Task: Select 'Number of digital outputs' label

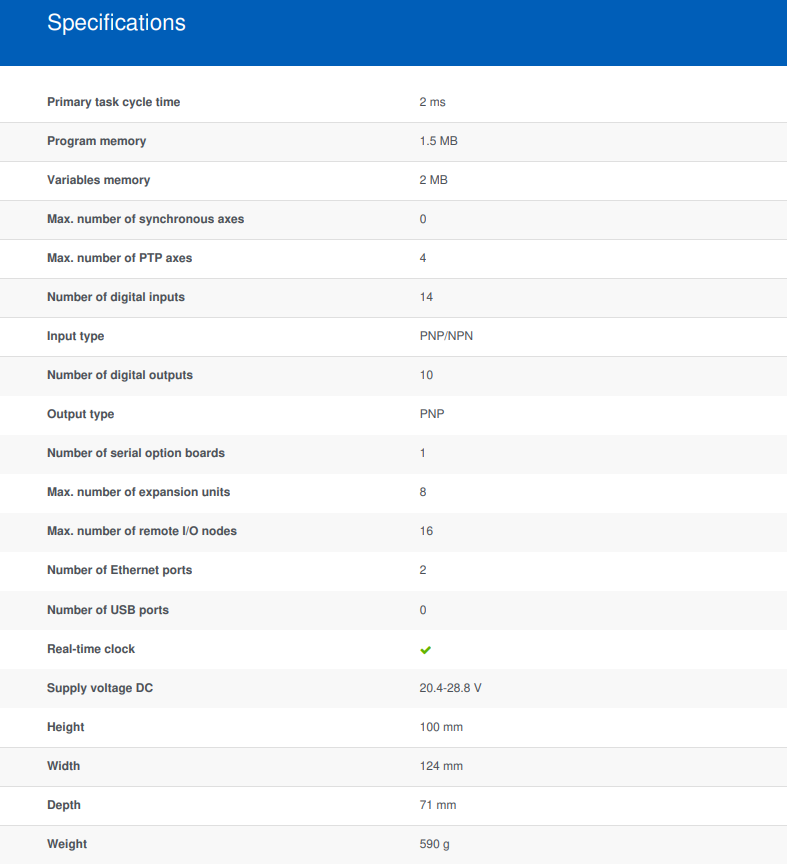Action: coord(120,375)
